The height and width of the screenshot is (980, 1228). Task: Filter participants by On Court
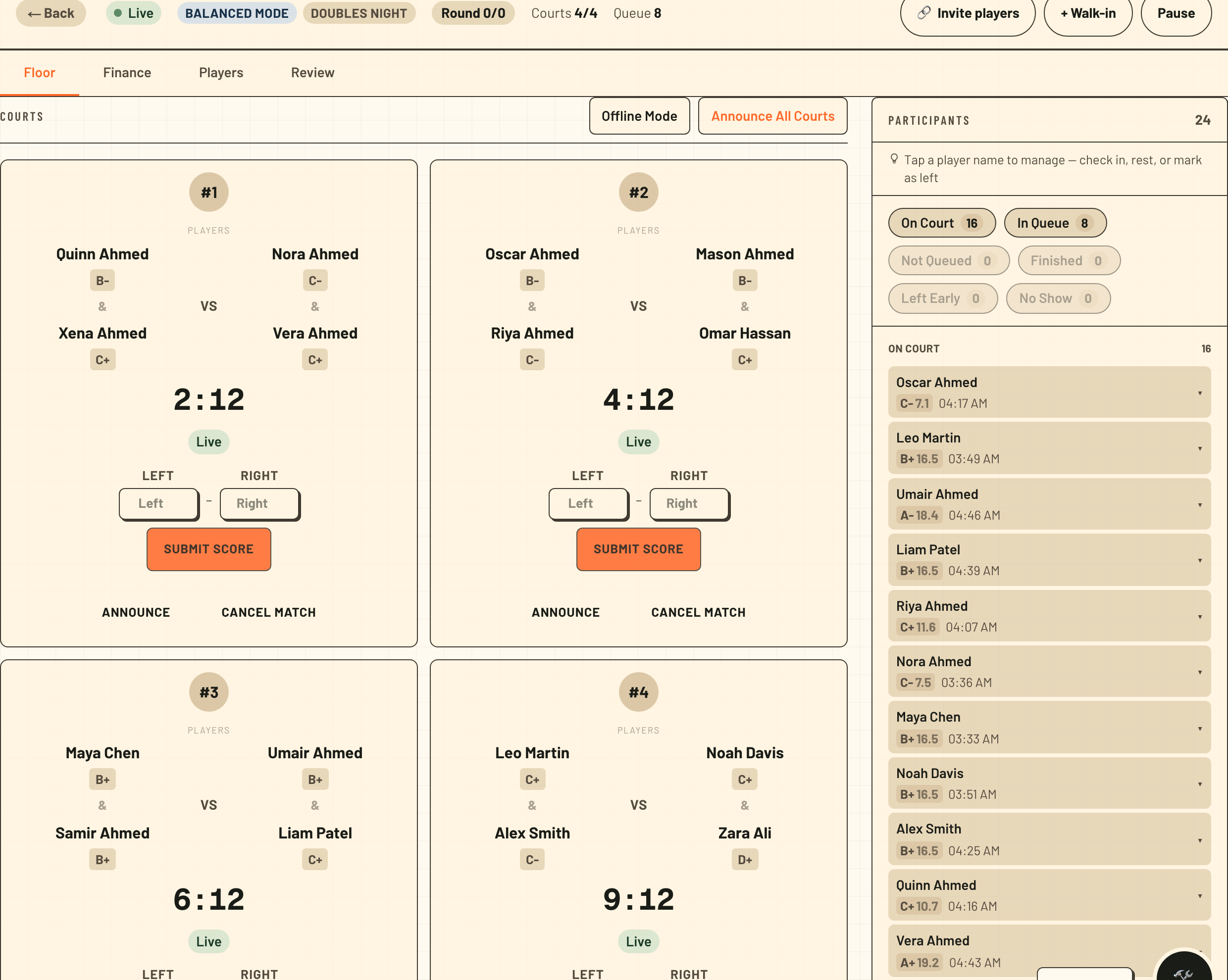(x=941, y=223)
